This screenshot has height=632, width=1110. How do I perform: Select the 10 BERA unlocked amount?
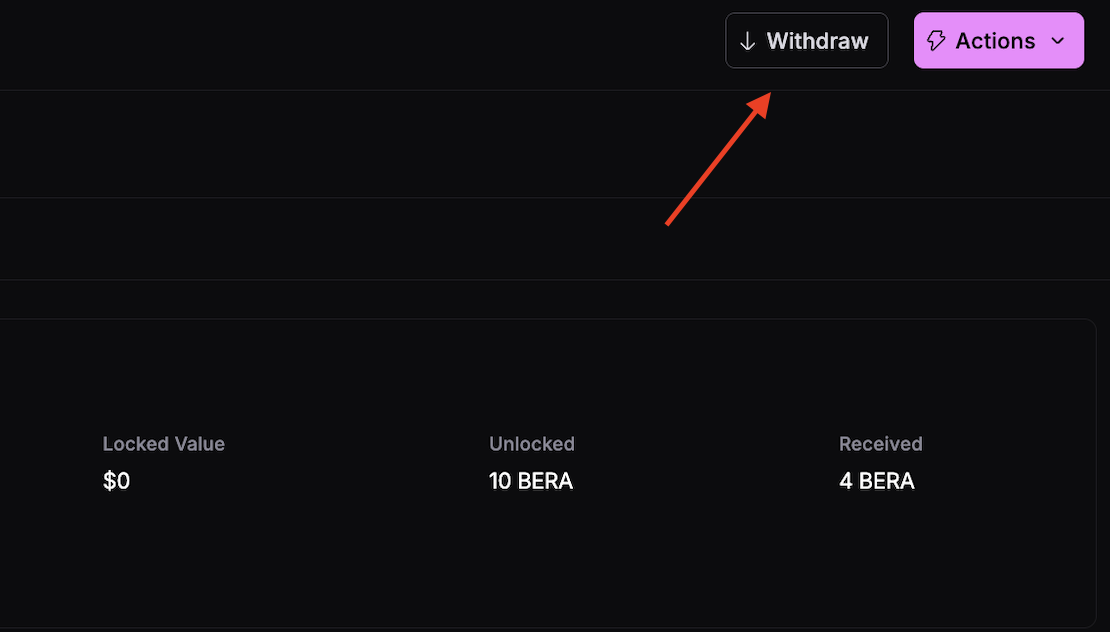(x=531, y=481)
